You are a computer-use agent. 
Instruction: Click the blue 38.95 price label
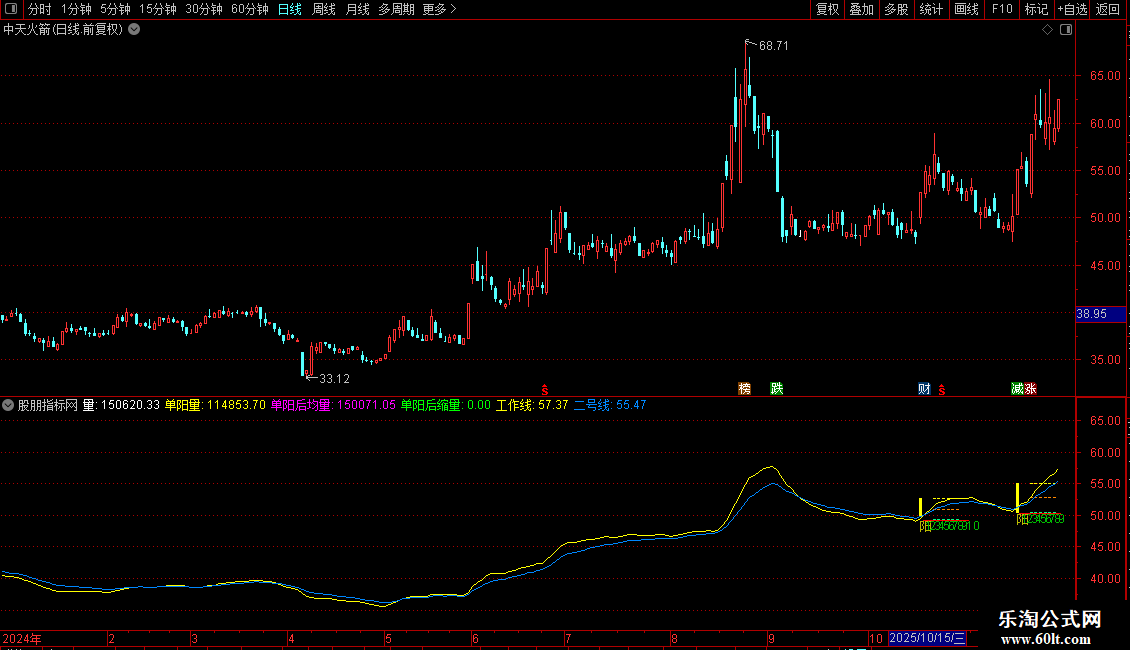click(1100, 313)
